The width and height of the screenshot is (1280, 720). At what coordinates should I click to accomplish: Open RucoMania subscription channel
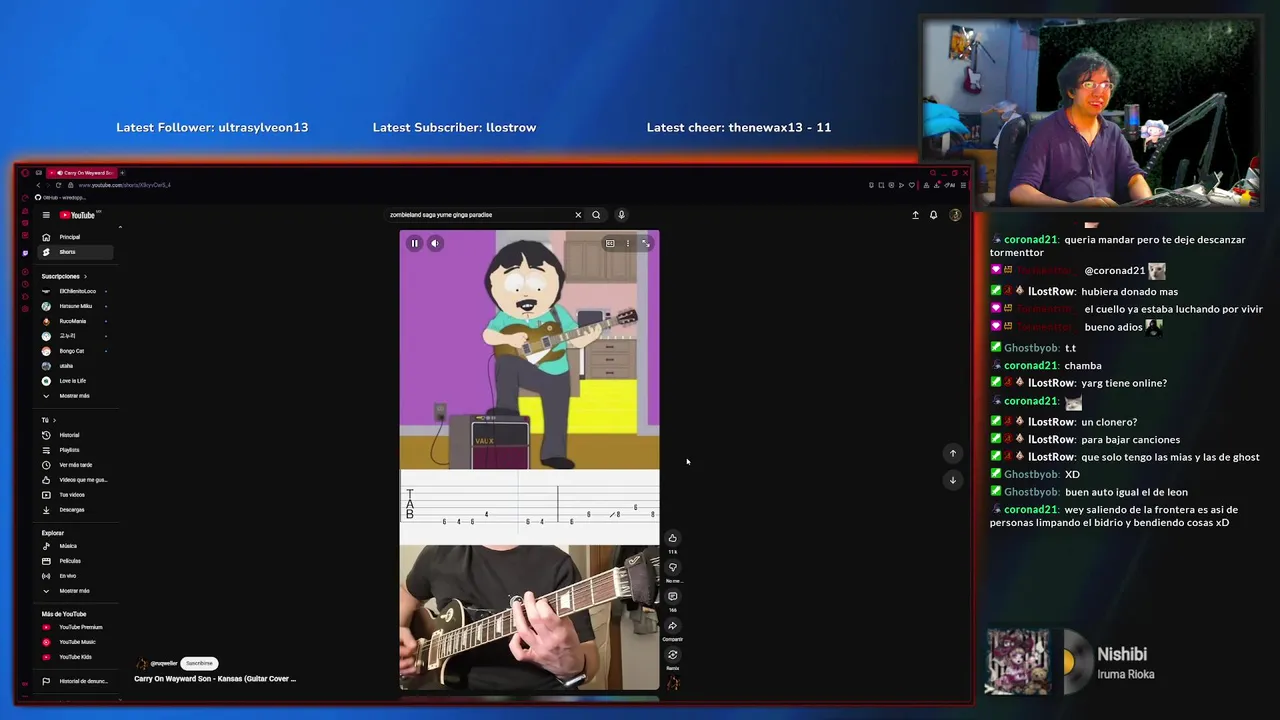[75, 321]
